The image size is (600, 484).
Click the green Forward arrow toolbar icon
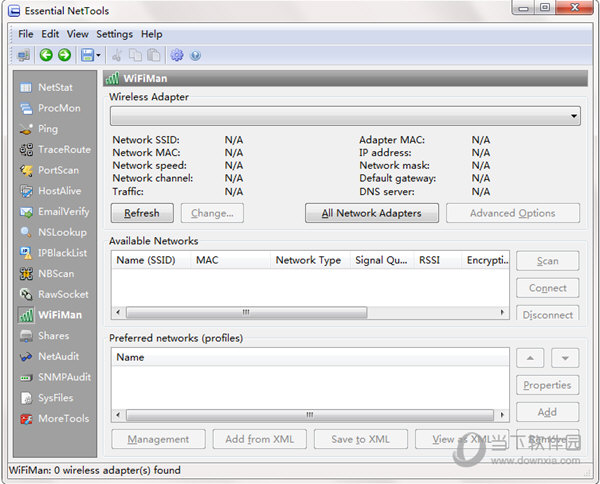coord(65,55)
